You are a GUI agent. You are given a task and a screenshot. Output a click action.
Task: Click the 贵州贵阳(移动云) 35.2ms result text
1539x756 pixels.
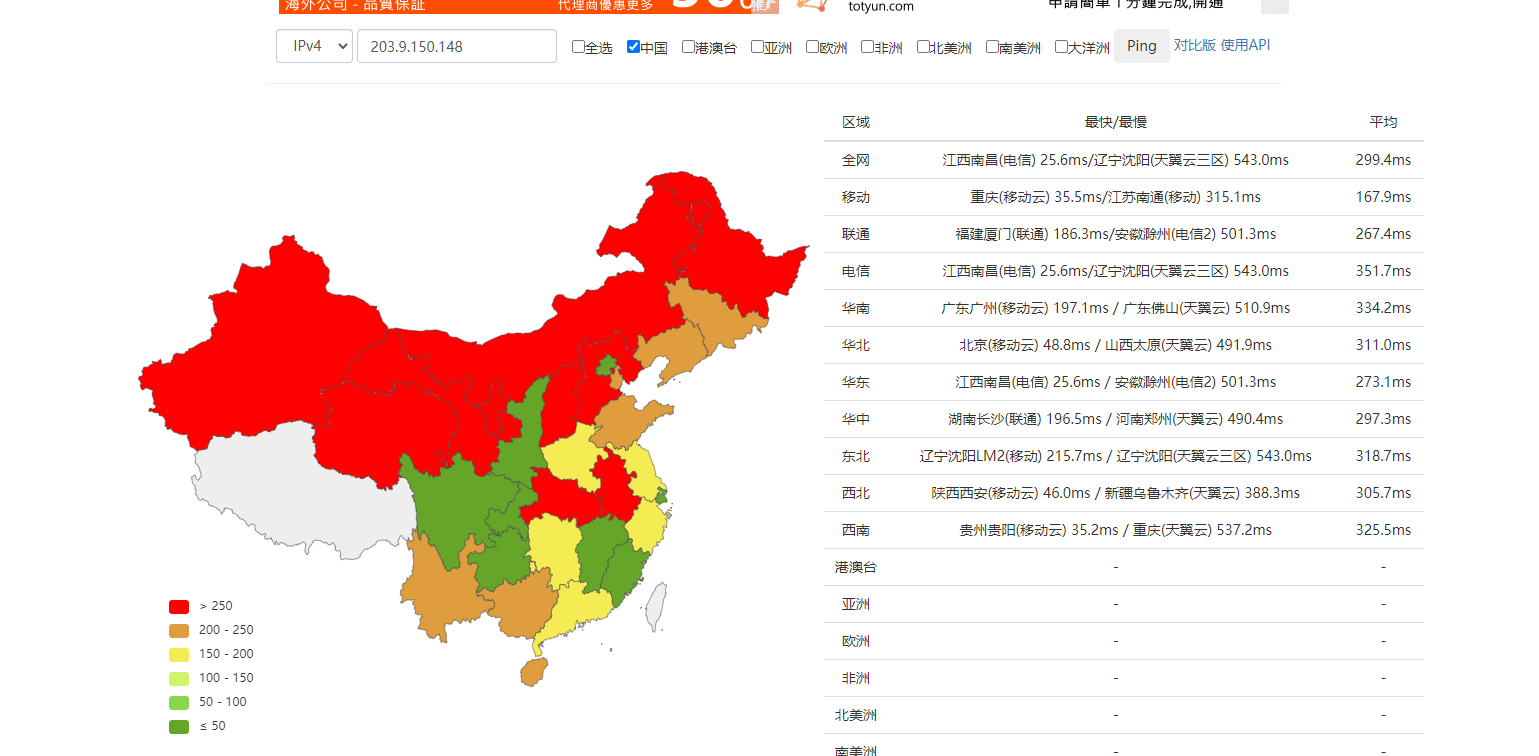1039,530
